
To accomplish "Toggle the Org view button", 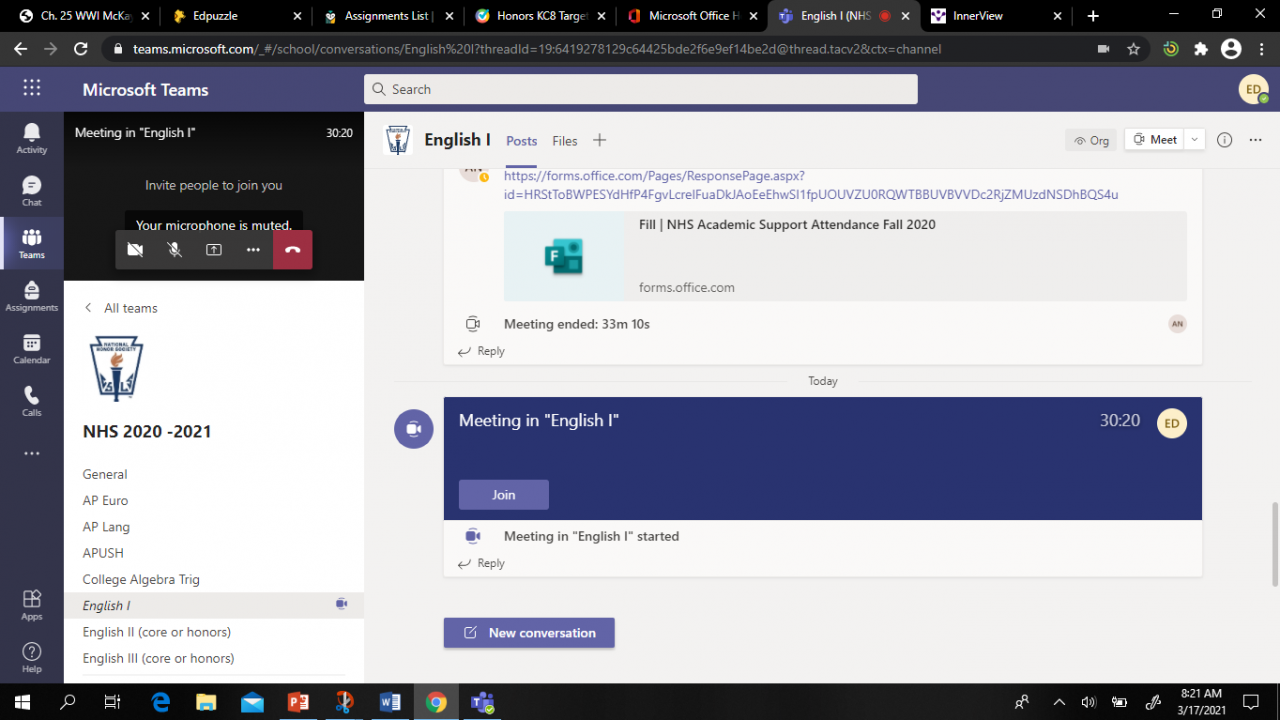I will pyautogui.click(x=1090, y=140).
